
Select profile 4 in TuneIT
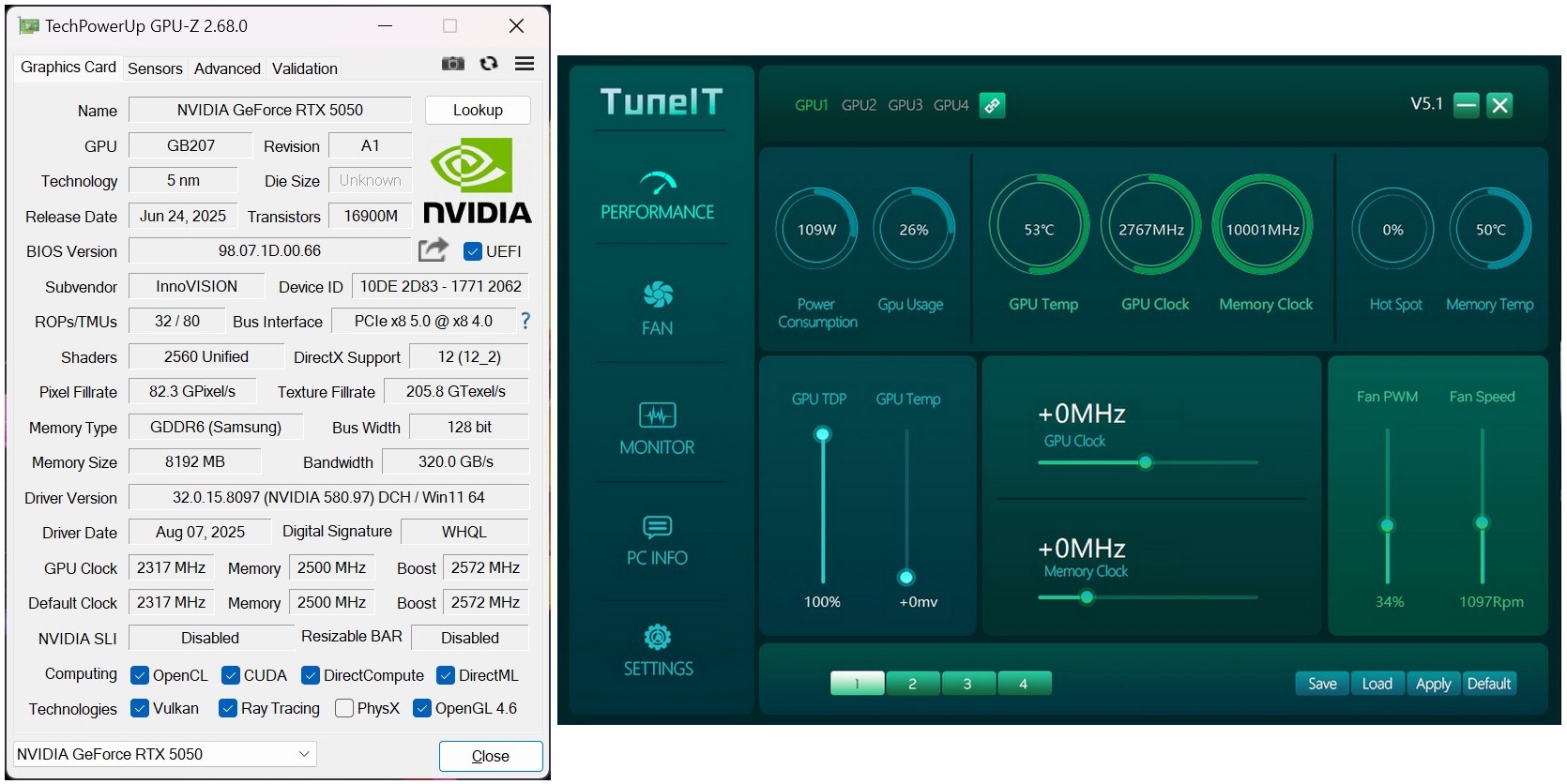[1024, 684]
